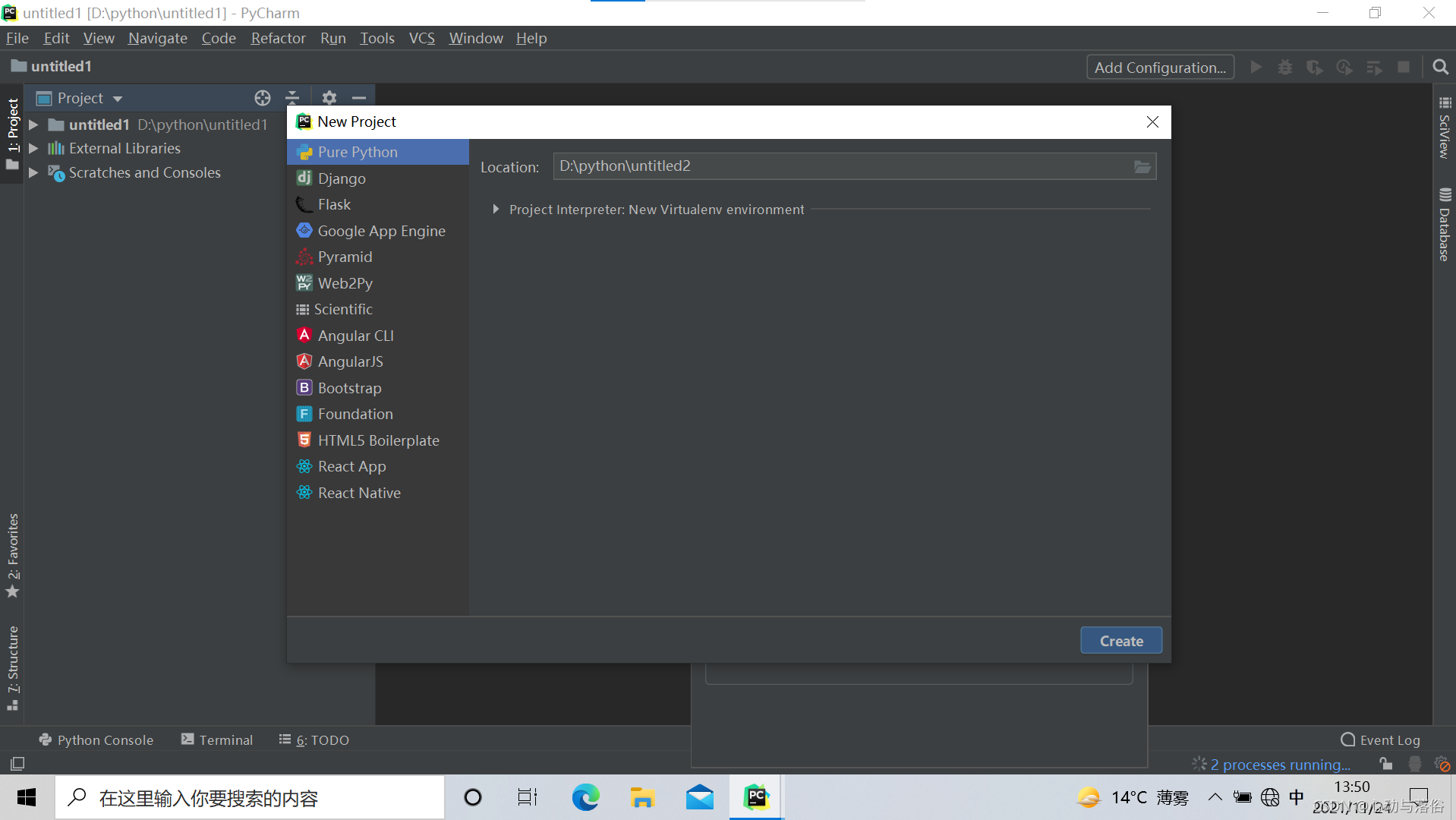Select AngularJS project type

pyautogui.click(x=377, y=361)
